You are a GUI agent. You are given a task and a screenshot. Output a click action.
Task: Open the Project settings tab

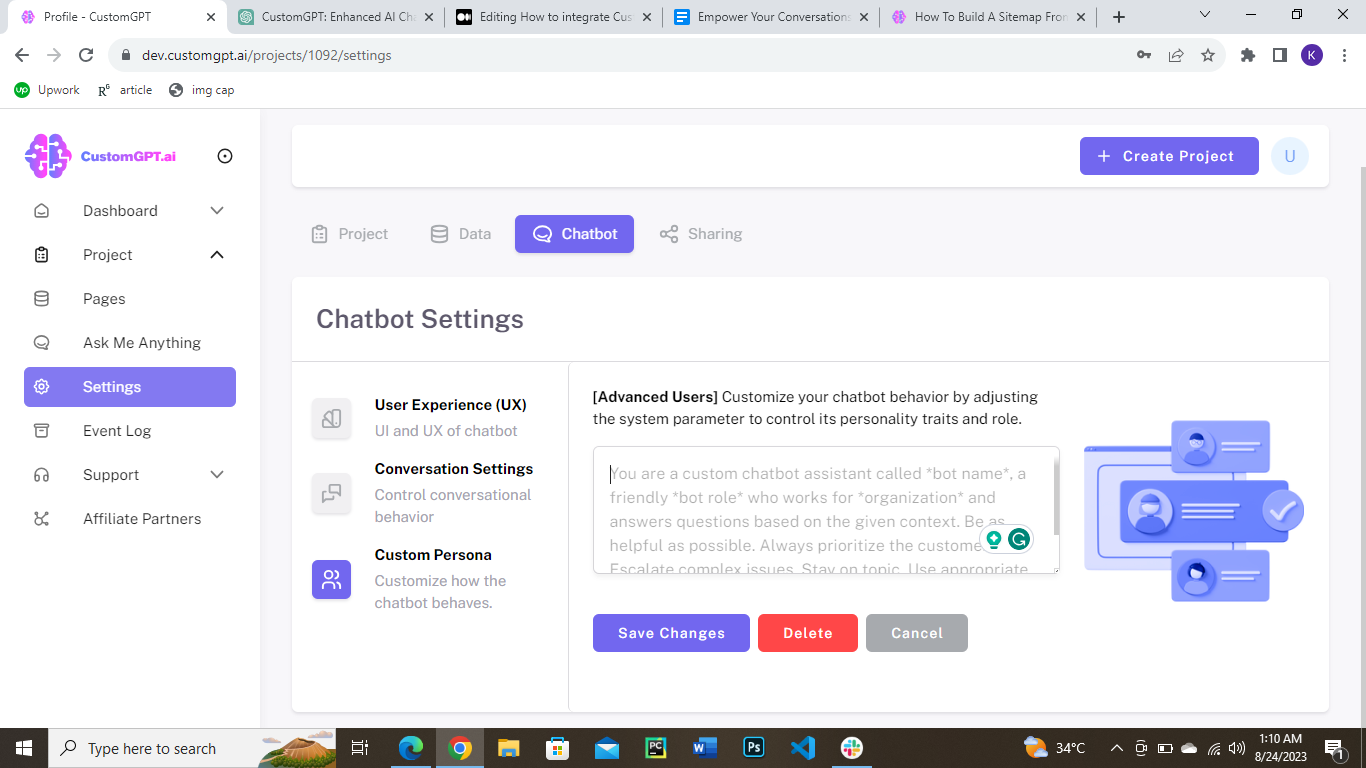point(348,234)
